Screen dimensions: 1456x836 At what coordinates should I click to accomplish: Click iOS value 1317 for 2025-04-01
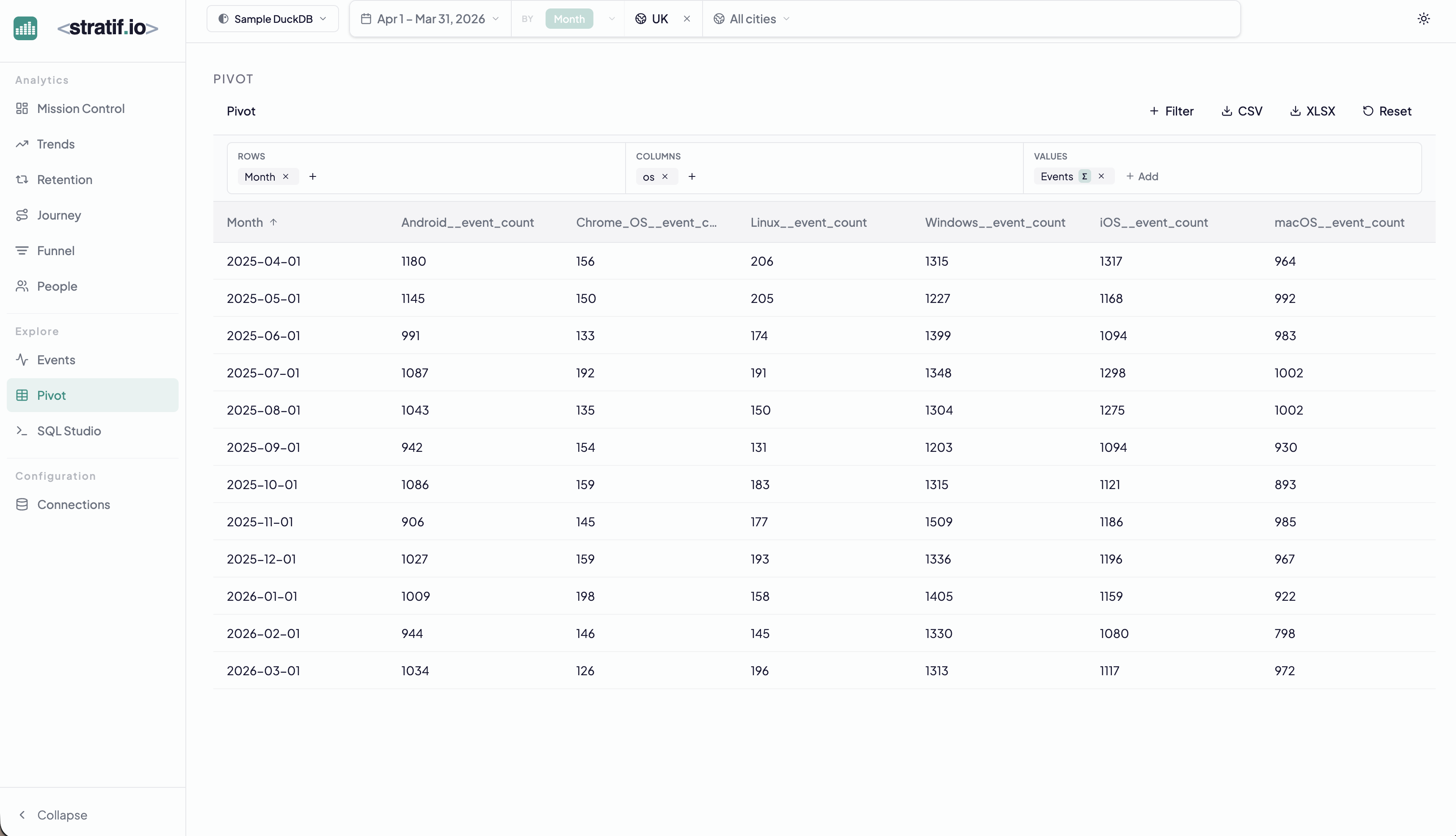click(1111, 261)
